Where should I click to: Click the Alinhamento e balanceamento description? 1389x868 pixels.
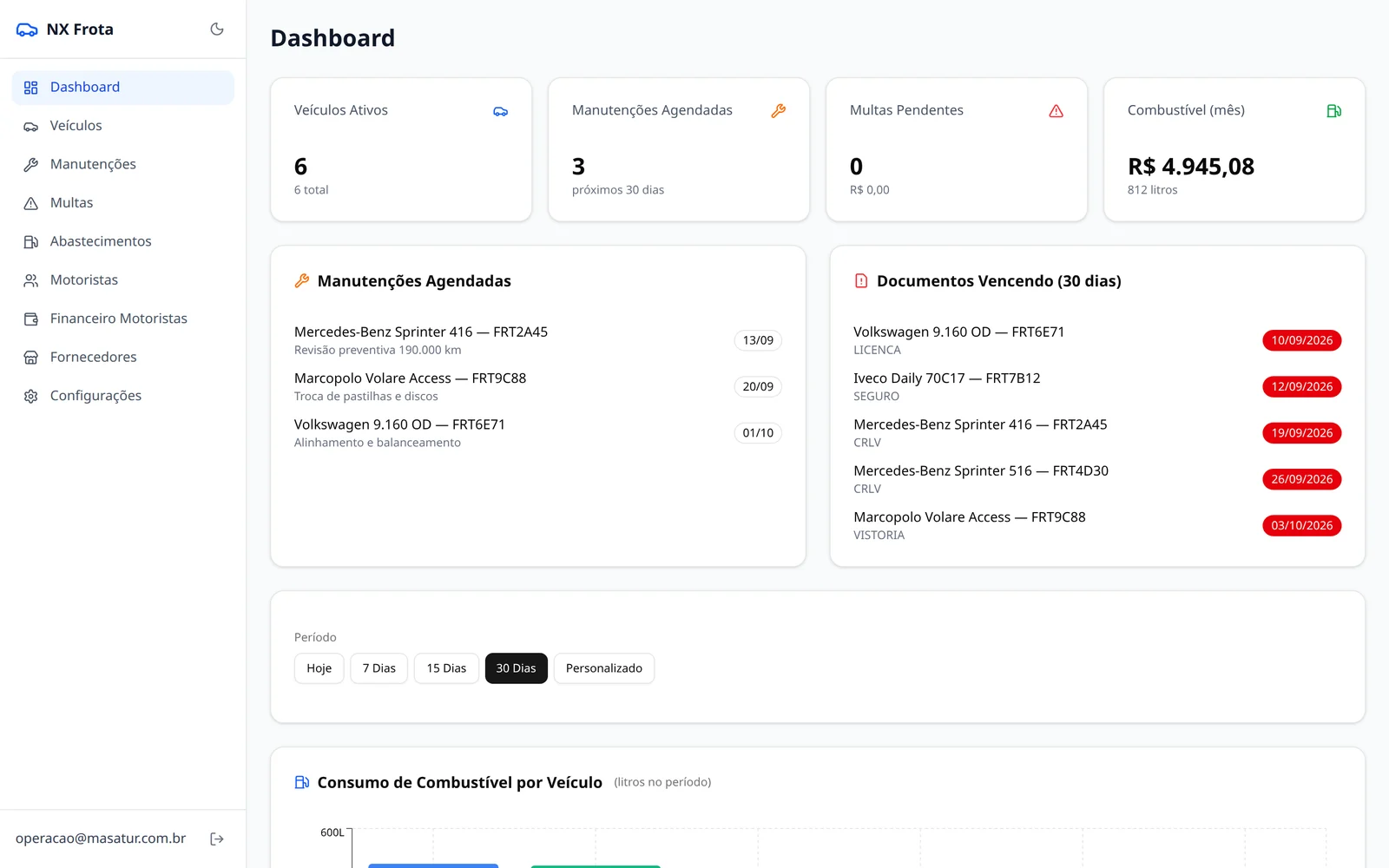pyautogui.click(x=378, y=443)
